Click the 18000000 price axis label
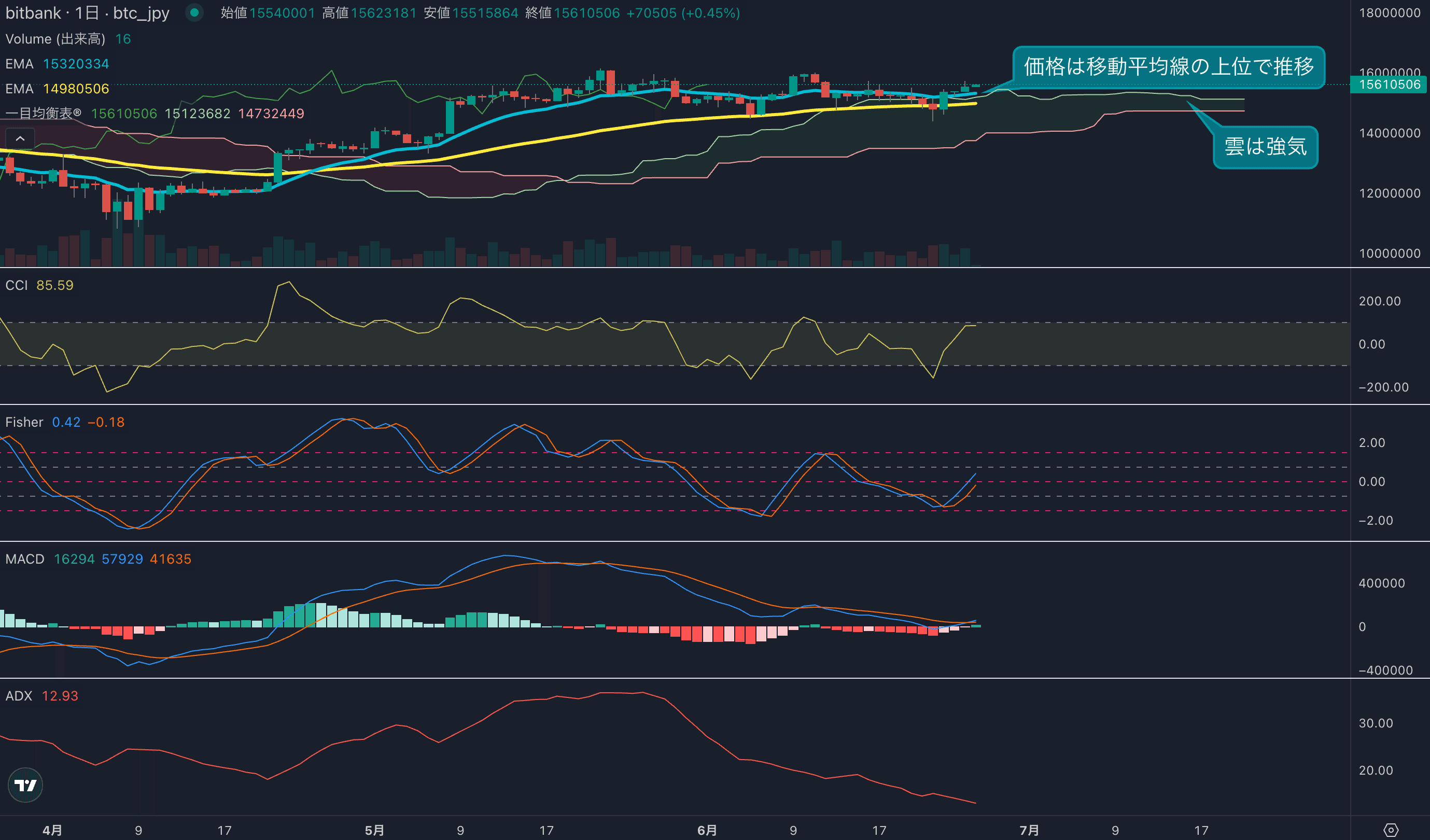This screenshot has width=1430, height=840. [1389, 13]
